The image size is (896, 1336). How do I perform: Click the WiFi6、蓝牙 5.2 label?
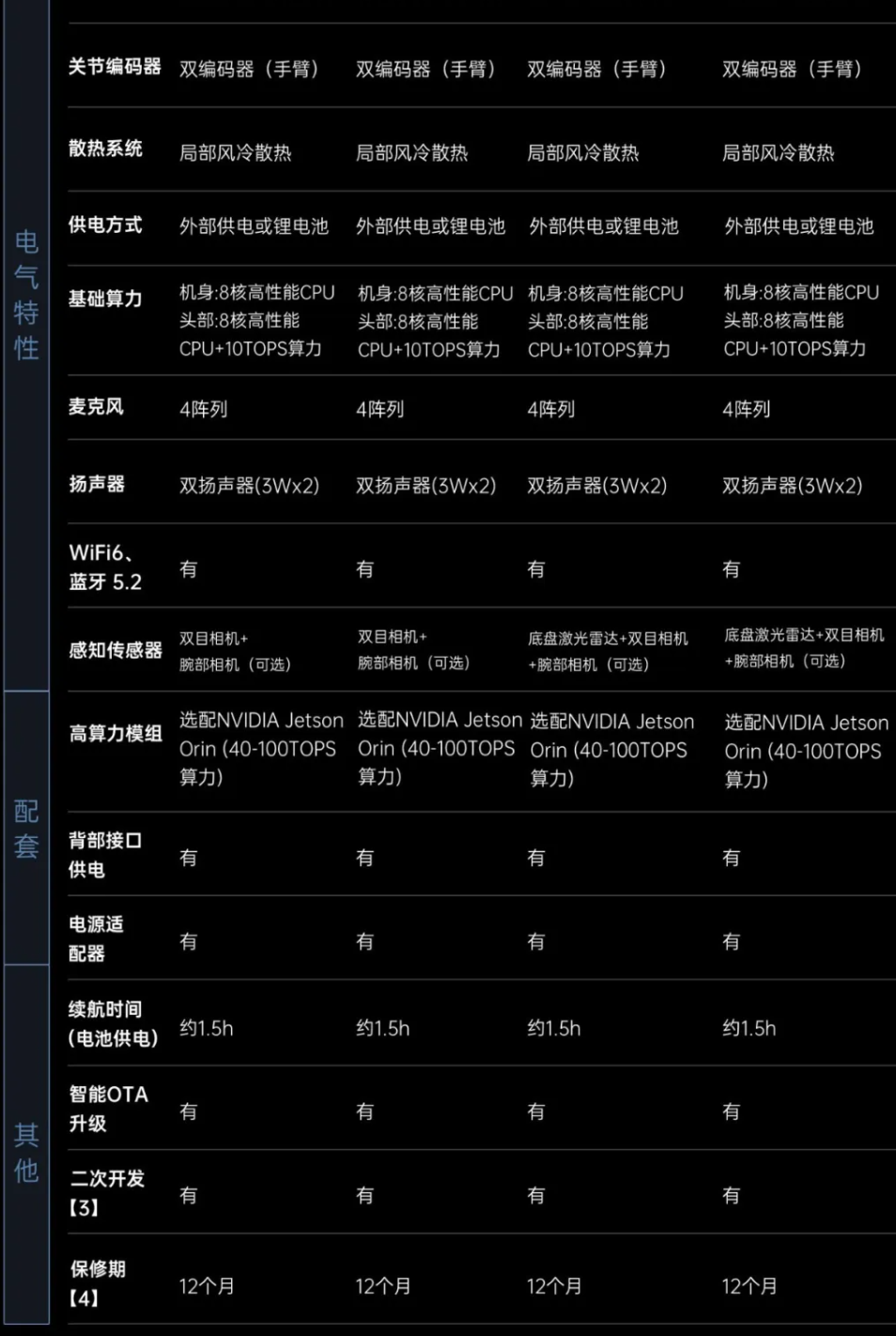click(x=105, y=567)
